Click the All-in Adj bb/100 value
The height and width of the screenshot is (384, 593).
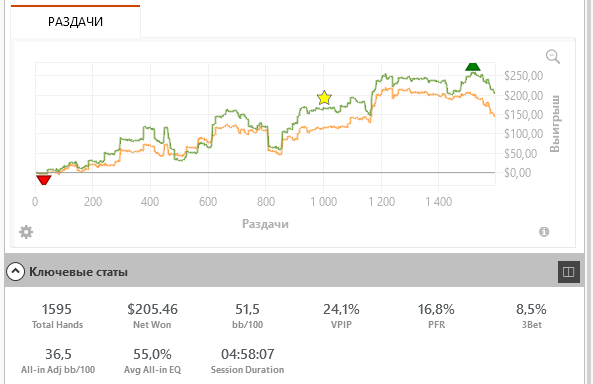pos(58,354)
